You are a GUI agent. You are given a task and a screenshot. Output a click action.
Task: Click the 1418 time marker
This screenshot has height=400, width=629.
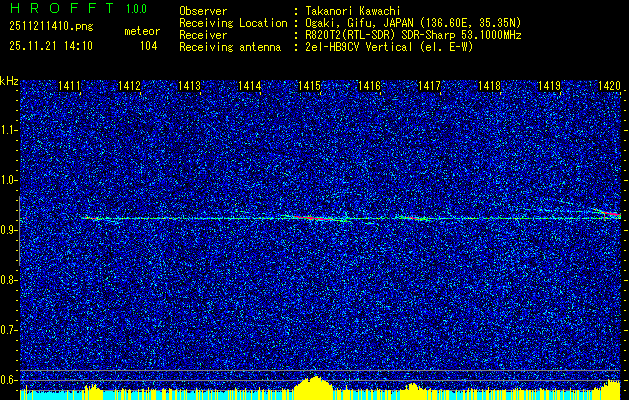[489, 85]
